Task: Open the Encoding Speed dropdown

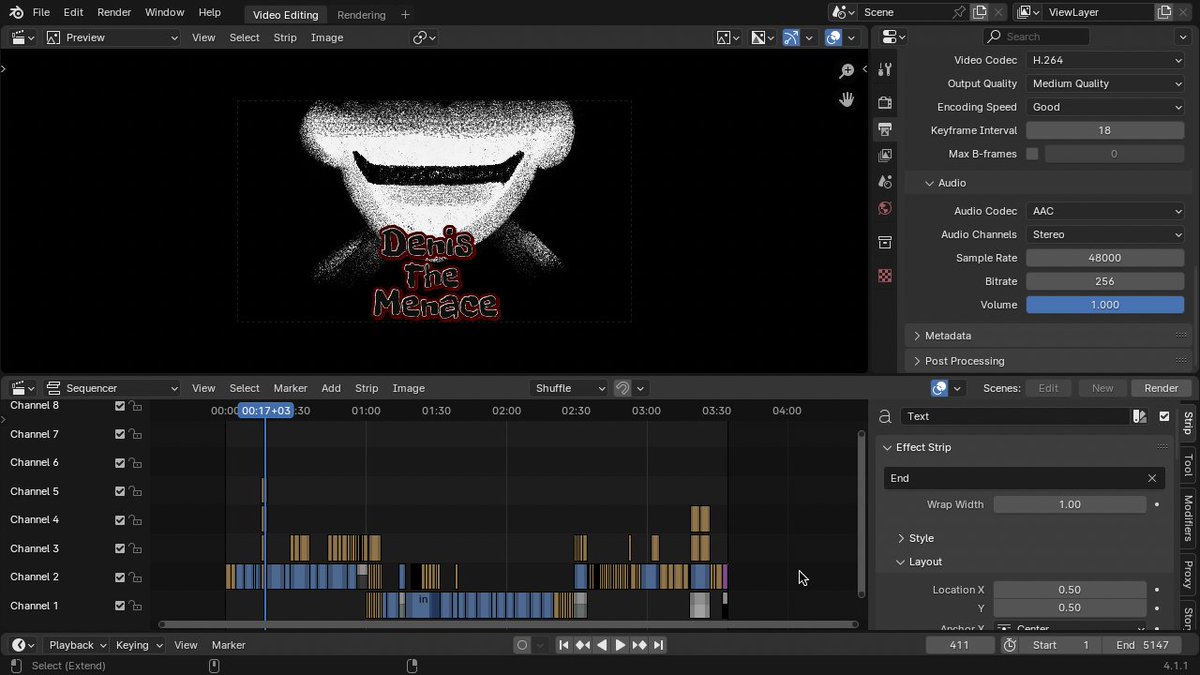Action: click(x=1105, y=107)
